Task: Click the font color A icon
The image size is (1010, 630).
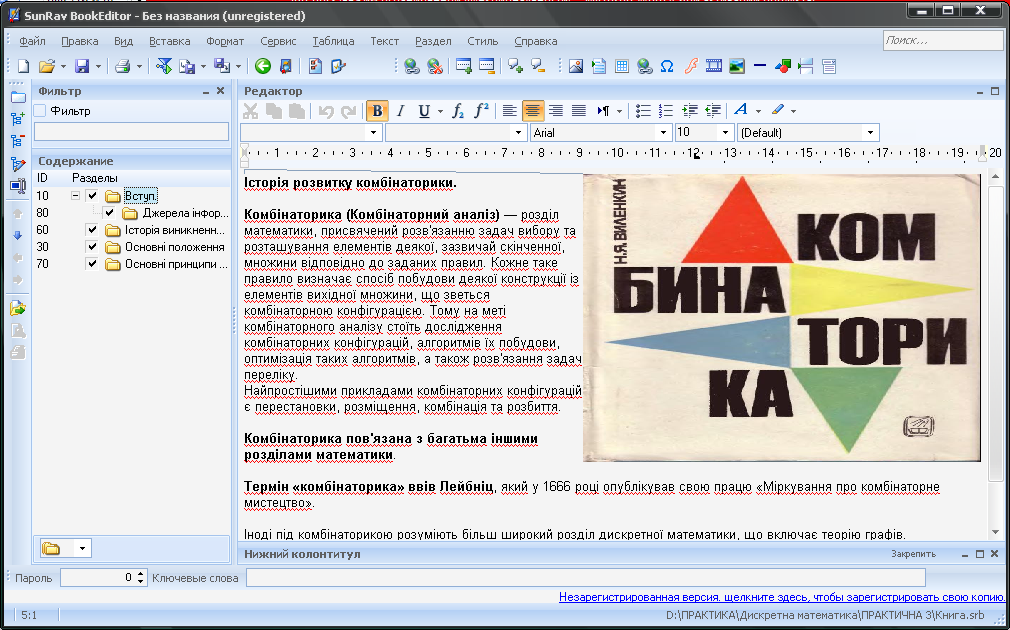Action: 741,110
